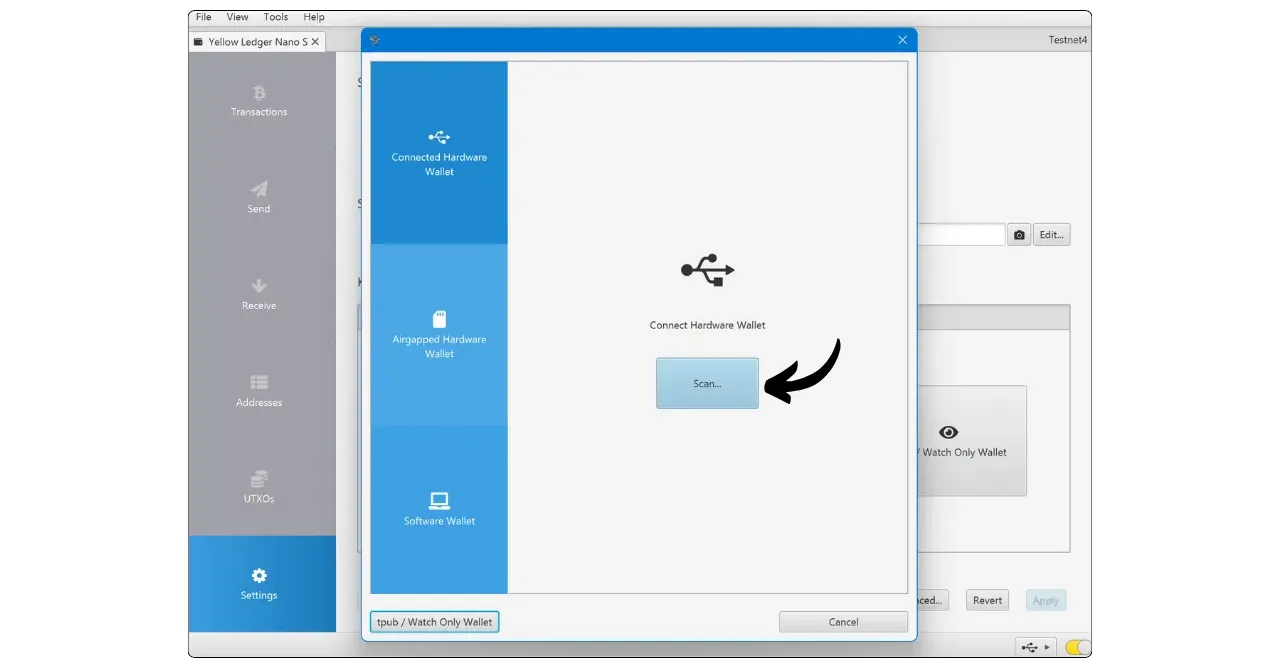Switch to the Yellow Ledger Nano S tab
Viewport: 1280px width, 668px height.
click(x=256, y=42)
